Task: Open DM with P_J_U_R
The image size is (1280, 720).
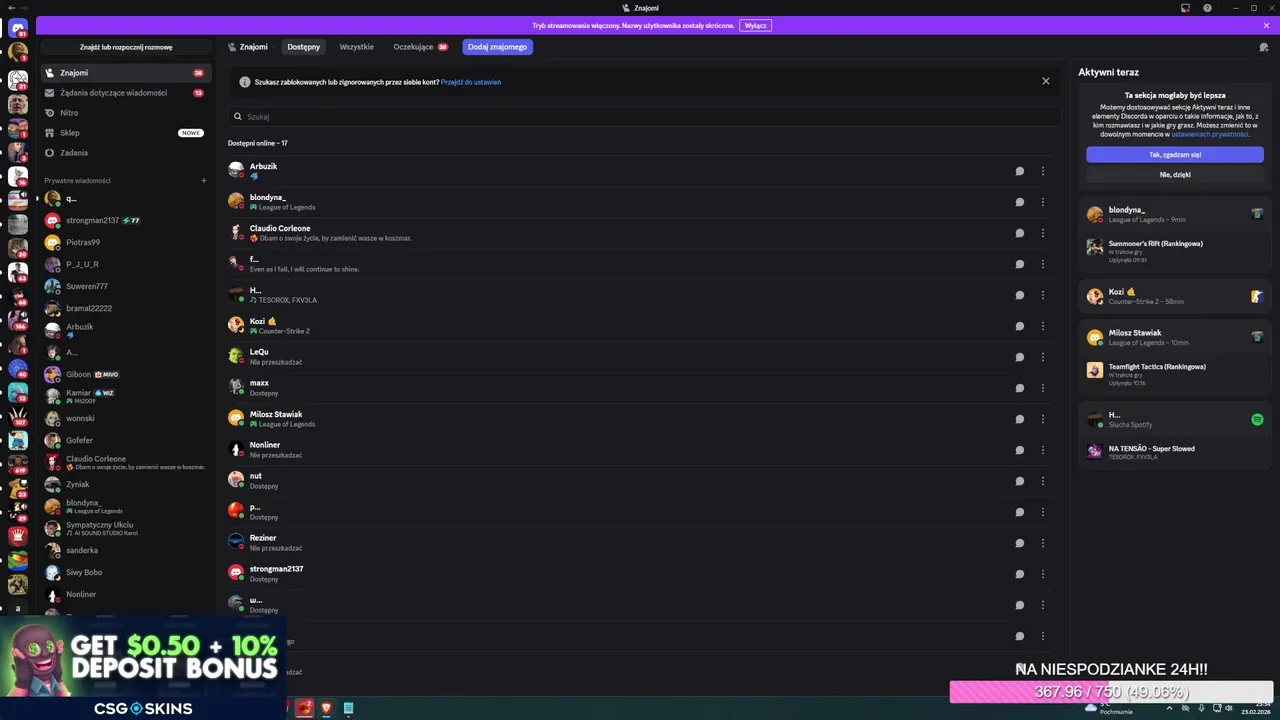Action: coord(126,264)
